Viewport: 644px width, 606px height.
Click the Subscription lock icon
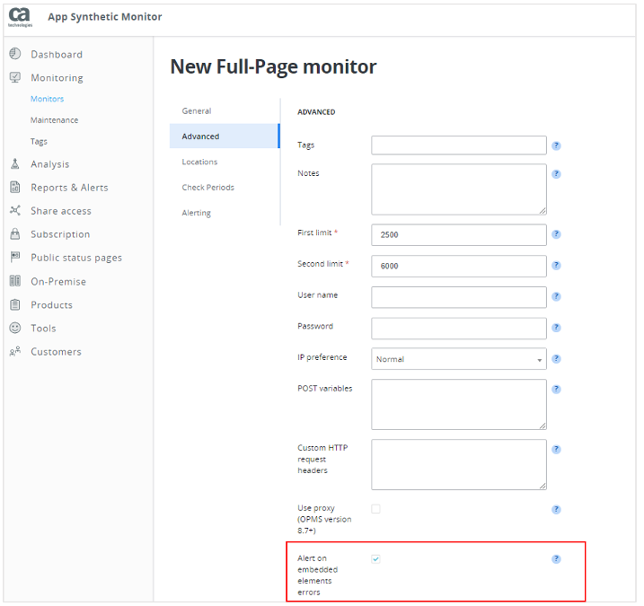pyautogui.click(x=15, y=234)
